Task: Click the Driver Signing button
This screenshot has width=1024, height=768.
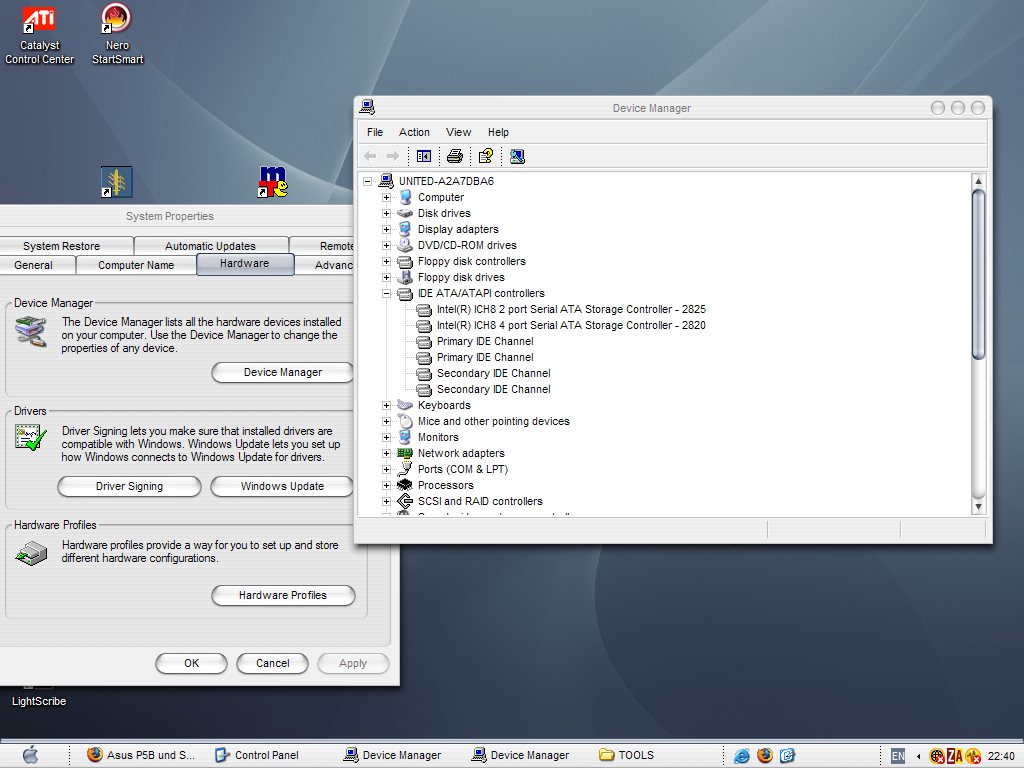Action: coord(129,487)
